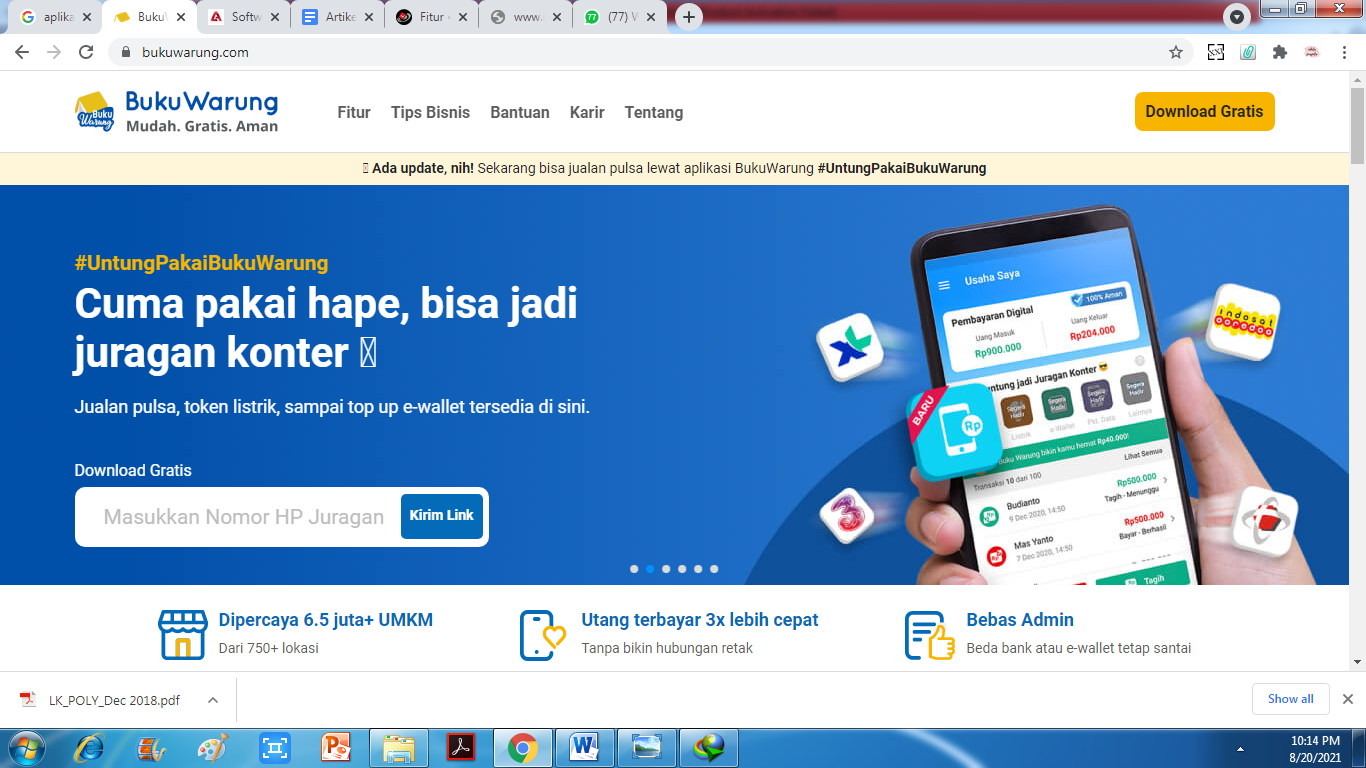Select the first carousel dot
The width and height of the screenshot is (1366, 768).
click(634, 569)
